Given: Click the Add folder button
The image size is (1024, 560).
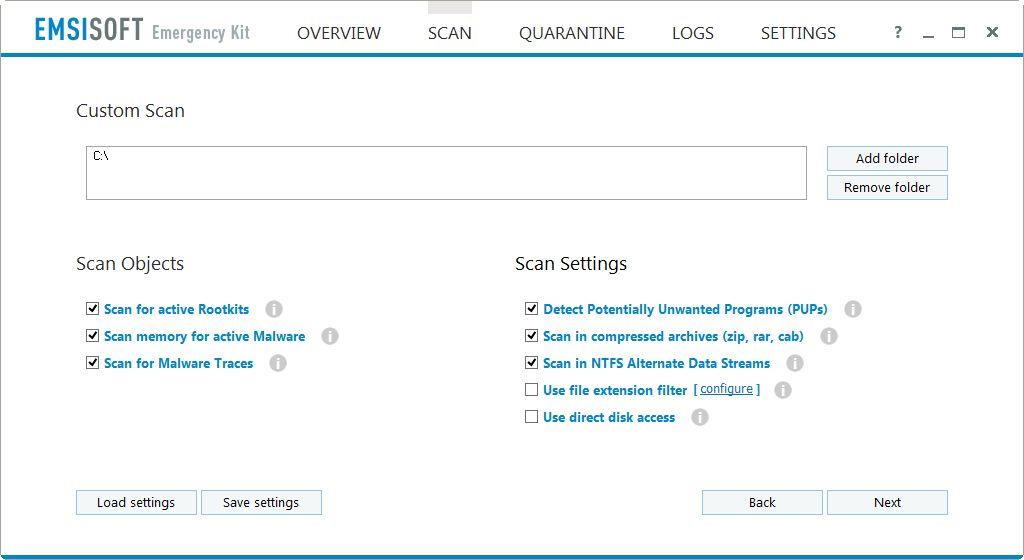Looking at the screenshot, I should [x=886, y=158].
